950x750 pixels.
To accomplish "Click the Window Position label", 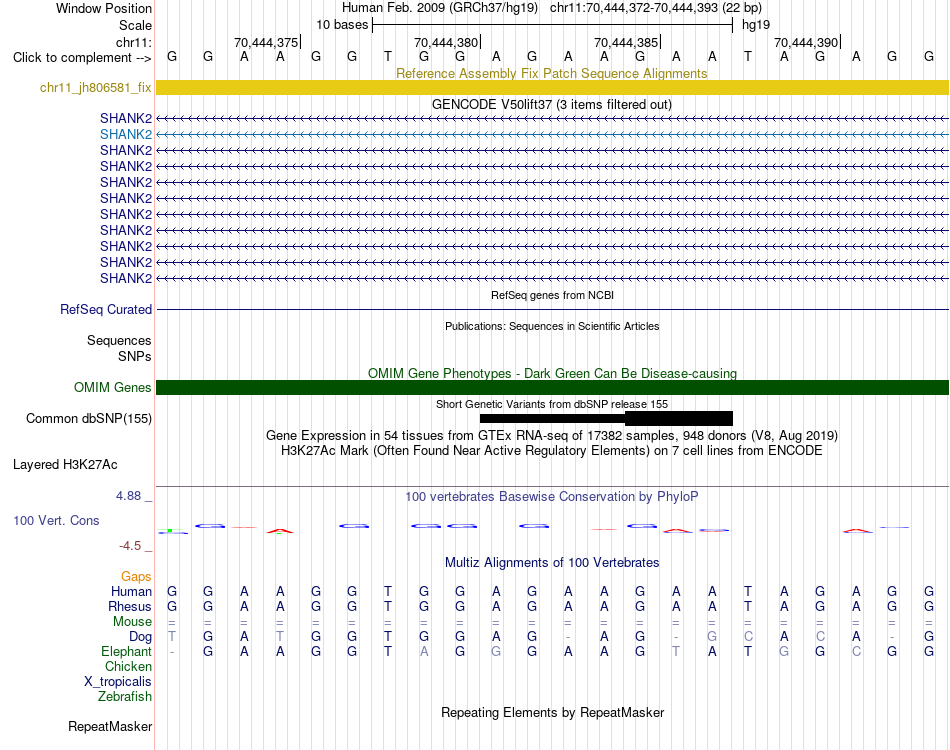I will (x=104, y=8).
